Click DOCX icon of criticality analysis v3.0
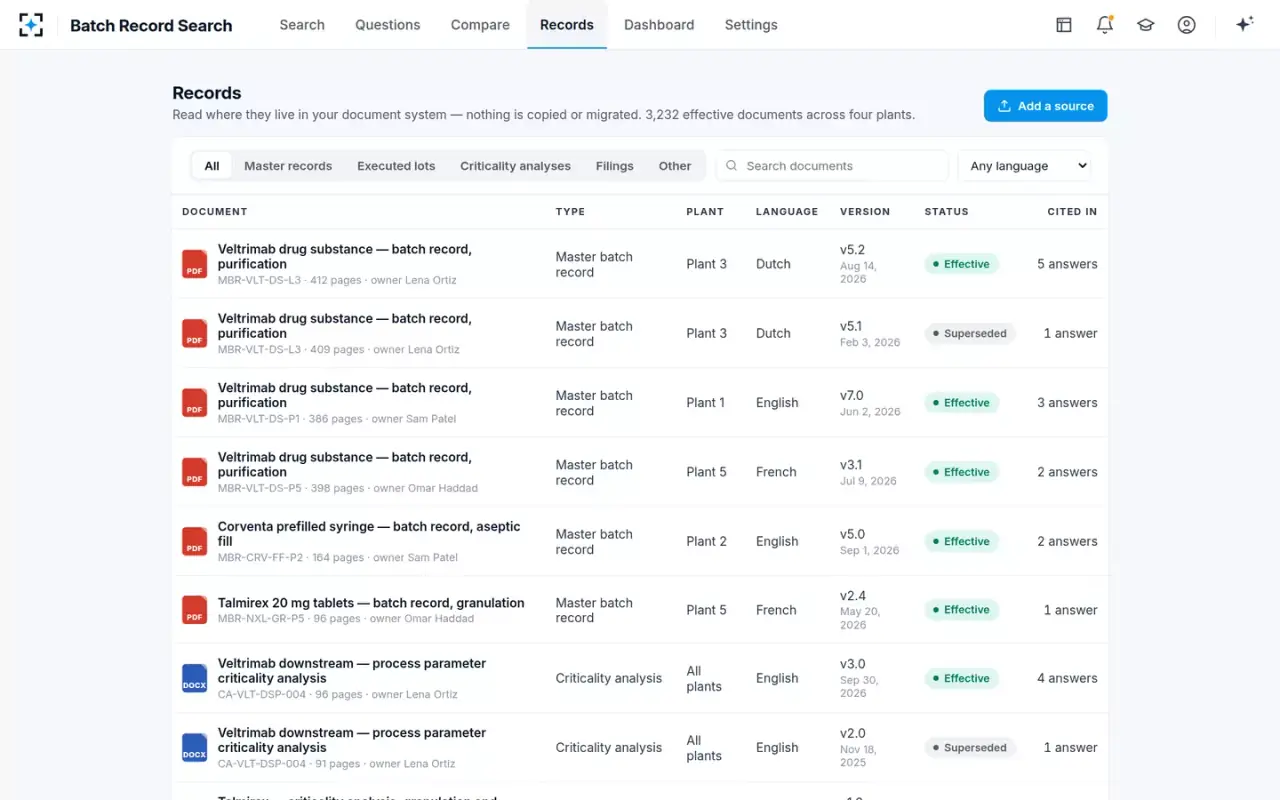 (x=194, y=679)
